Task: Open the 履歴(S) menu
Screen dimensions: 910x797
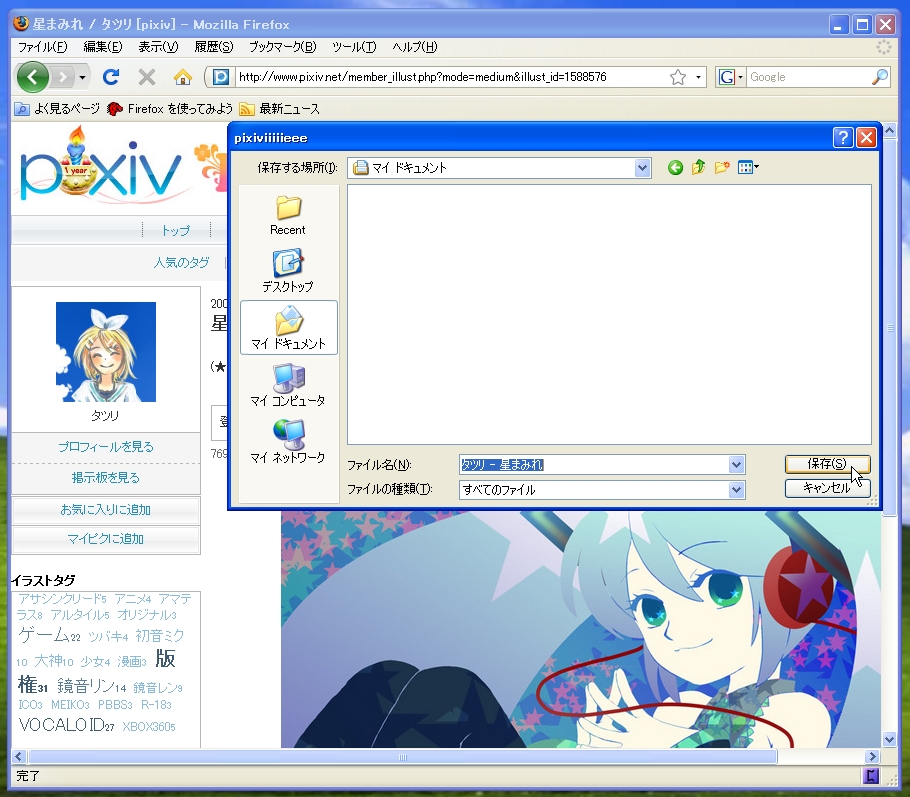Action: (x=214, y=47)
